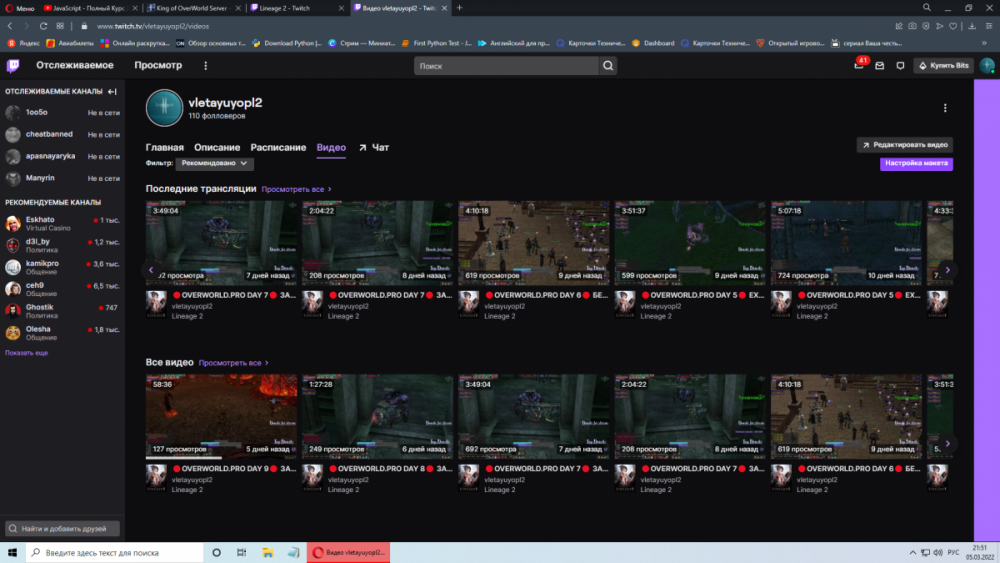Screen dimensions: 1000x563
Task: Open Cortana circle icon on taskbar
Action: [x=216, y=552]
